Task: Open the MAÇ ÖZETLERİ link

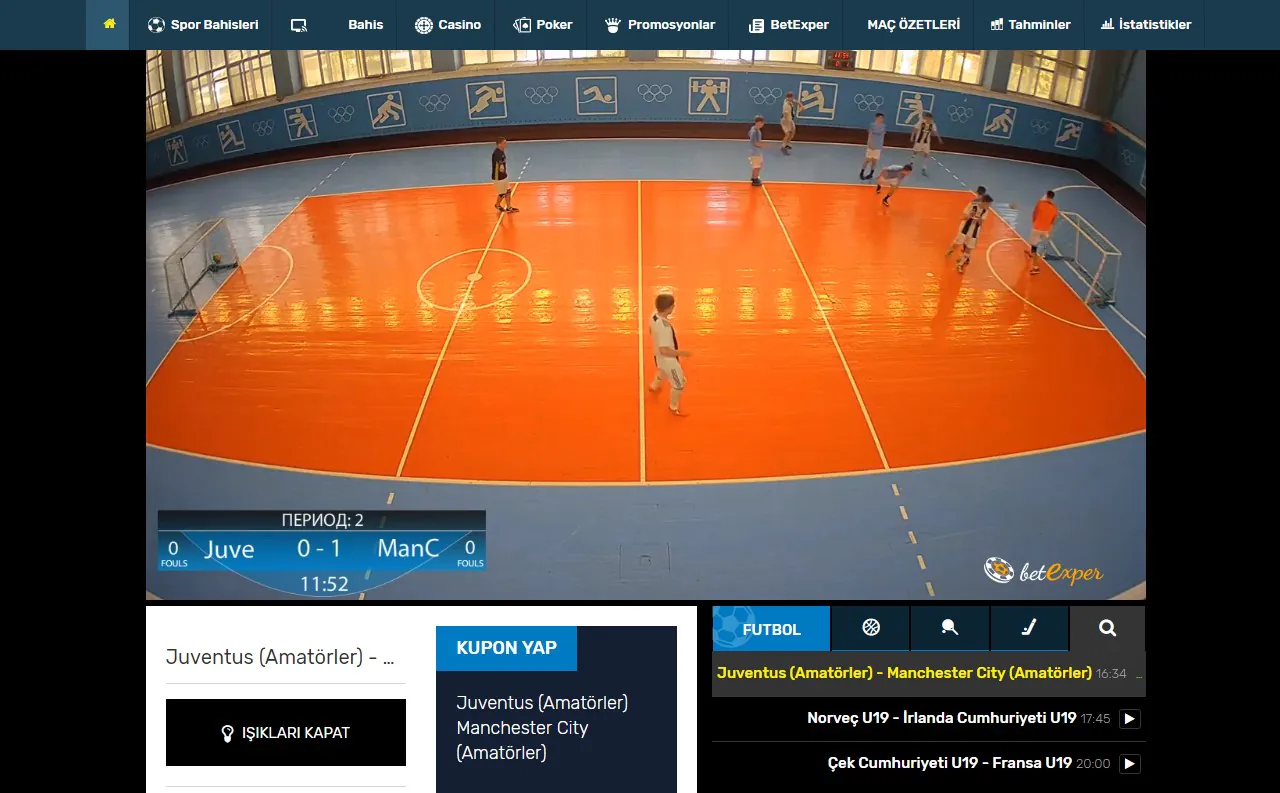Action: [x=913, y=25]
